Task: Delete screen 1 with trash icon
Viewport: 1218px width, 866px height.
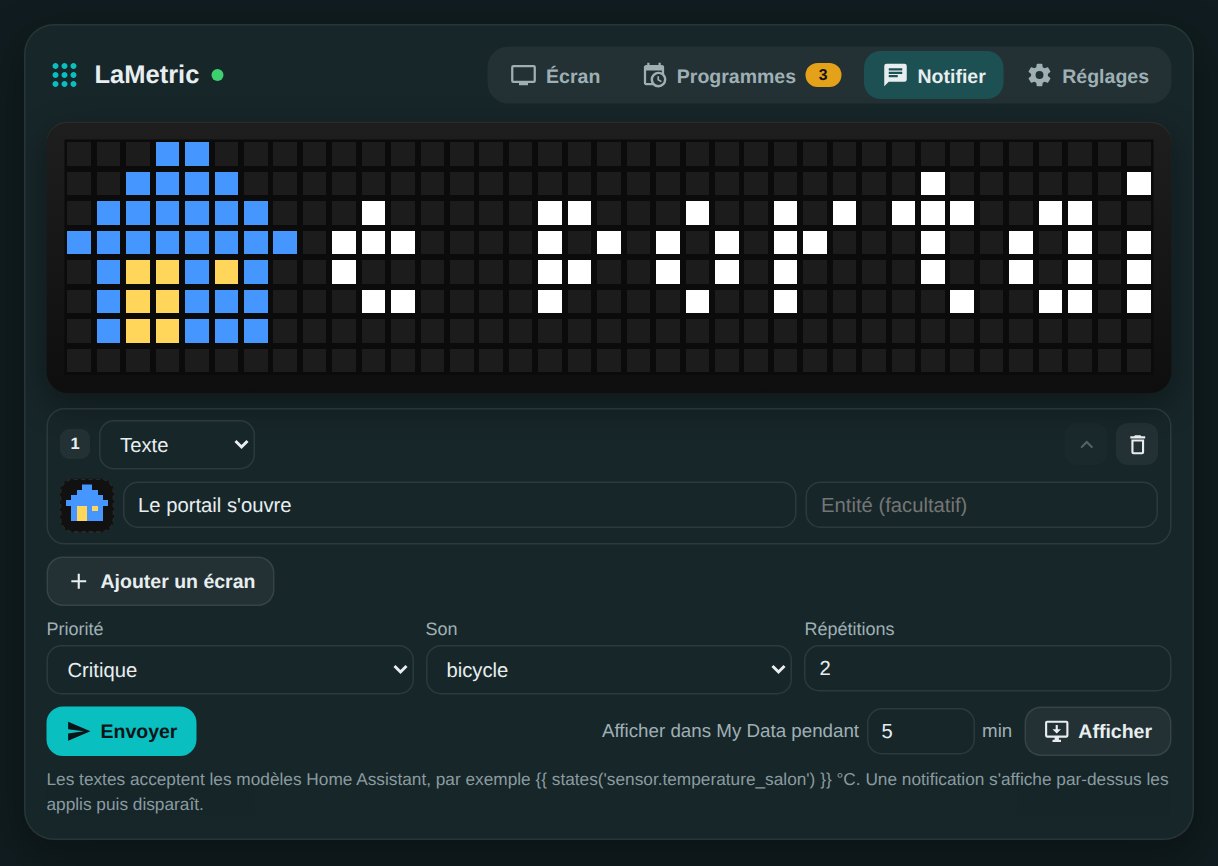Action: point(1137,445)
